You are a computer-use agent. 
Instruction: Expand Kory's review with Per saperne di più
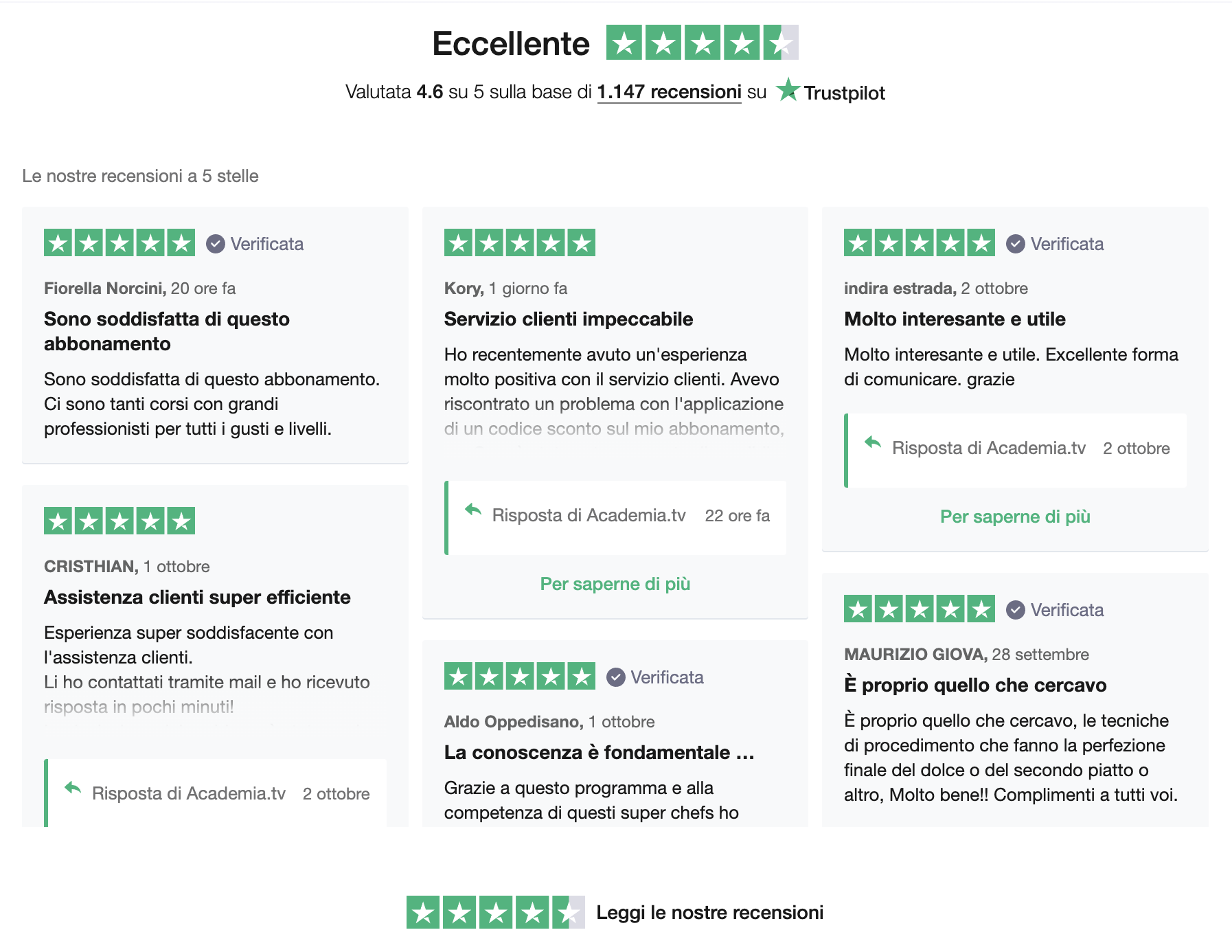pyautogui.click(x=615, y=584)
